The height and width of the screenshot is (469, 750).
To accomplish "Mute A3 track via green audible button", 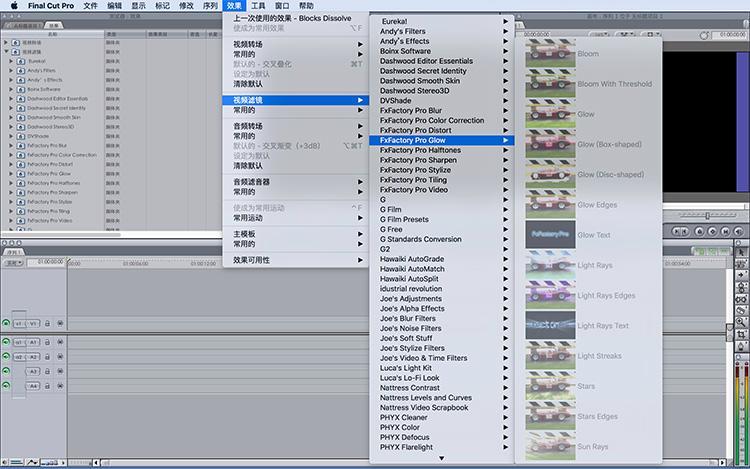I will pos(6,371).
